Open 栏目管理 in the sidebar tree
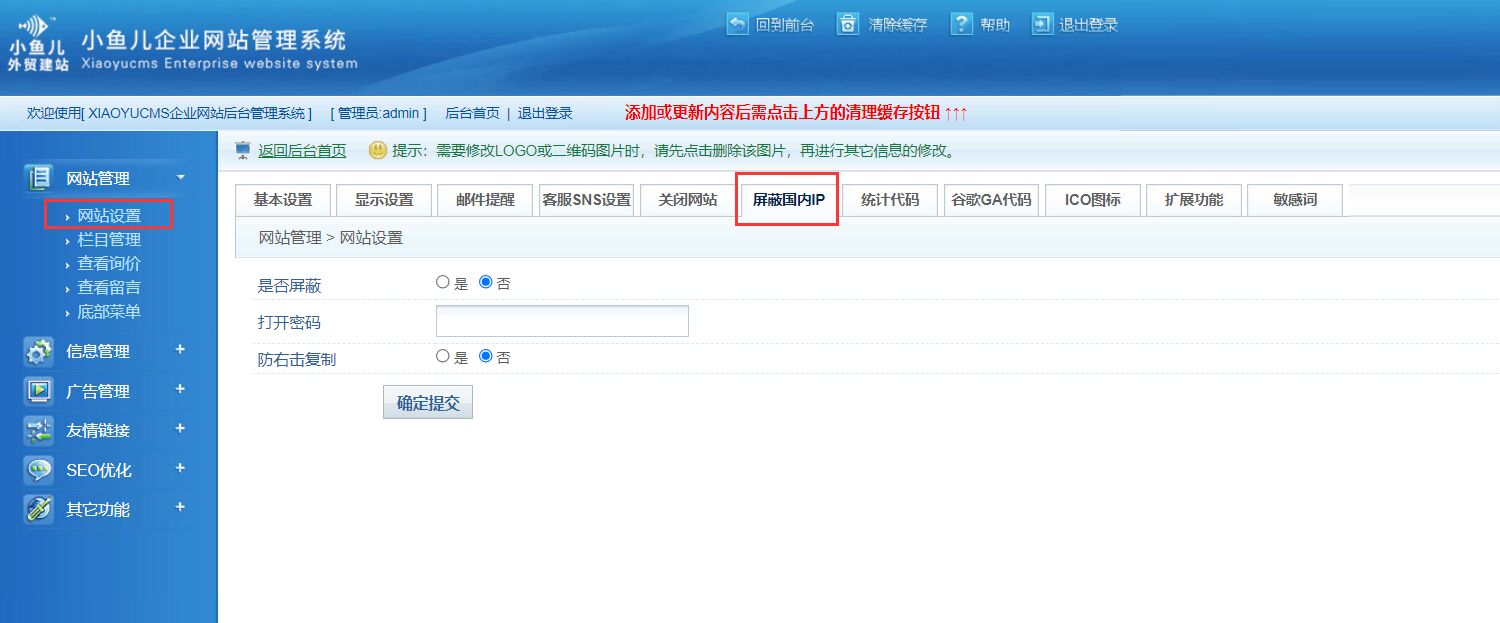The height and width of the screenshot is (623, 1500). (x=109, y=240)
